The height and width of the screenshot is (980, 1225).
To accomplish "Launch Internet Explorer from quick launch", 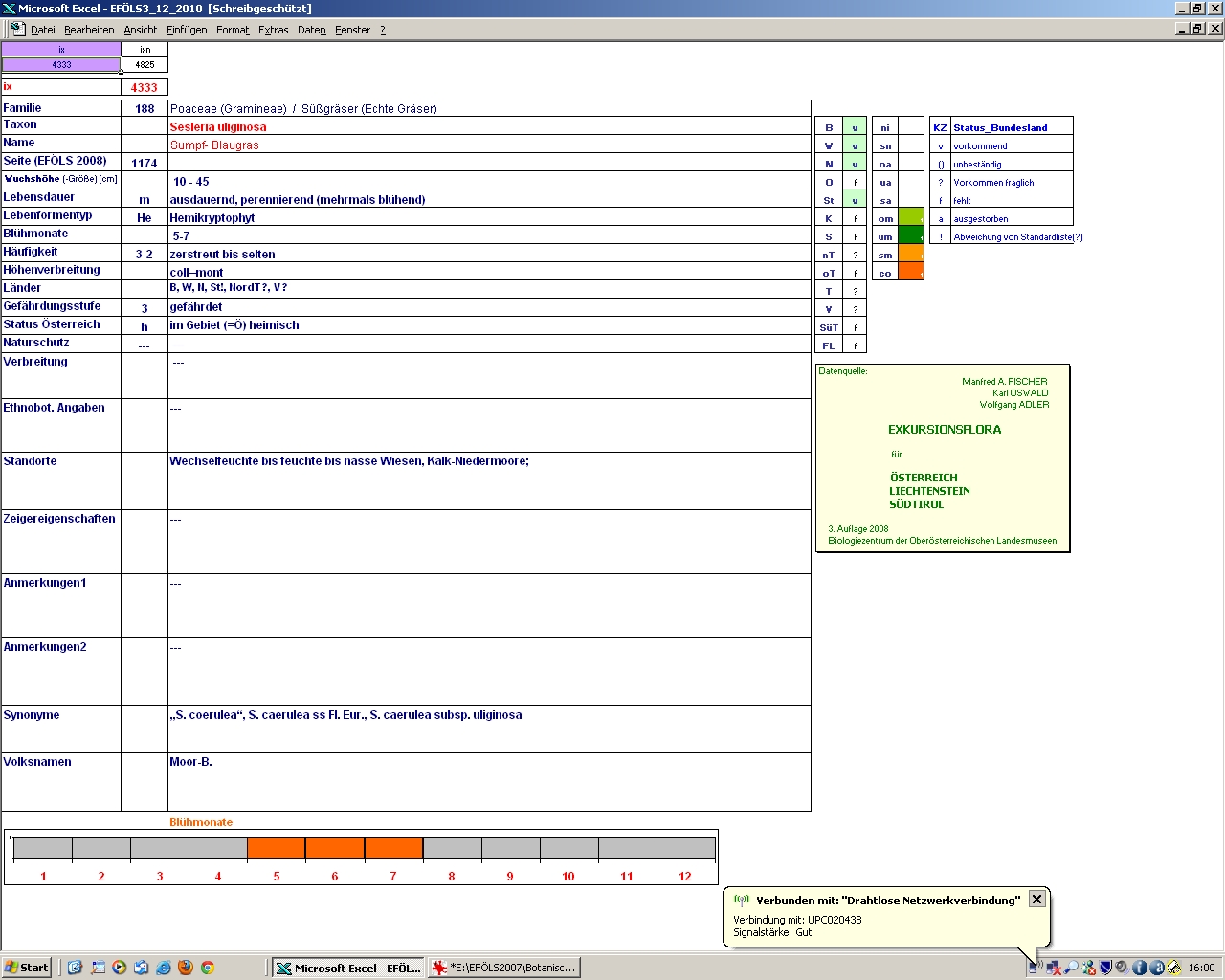I will pos(163,968).
